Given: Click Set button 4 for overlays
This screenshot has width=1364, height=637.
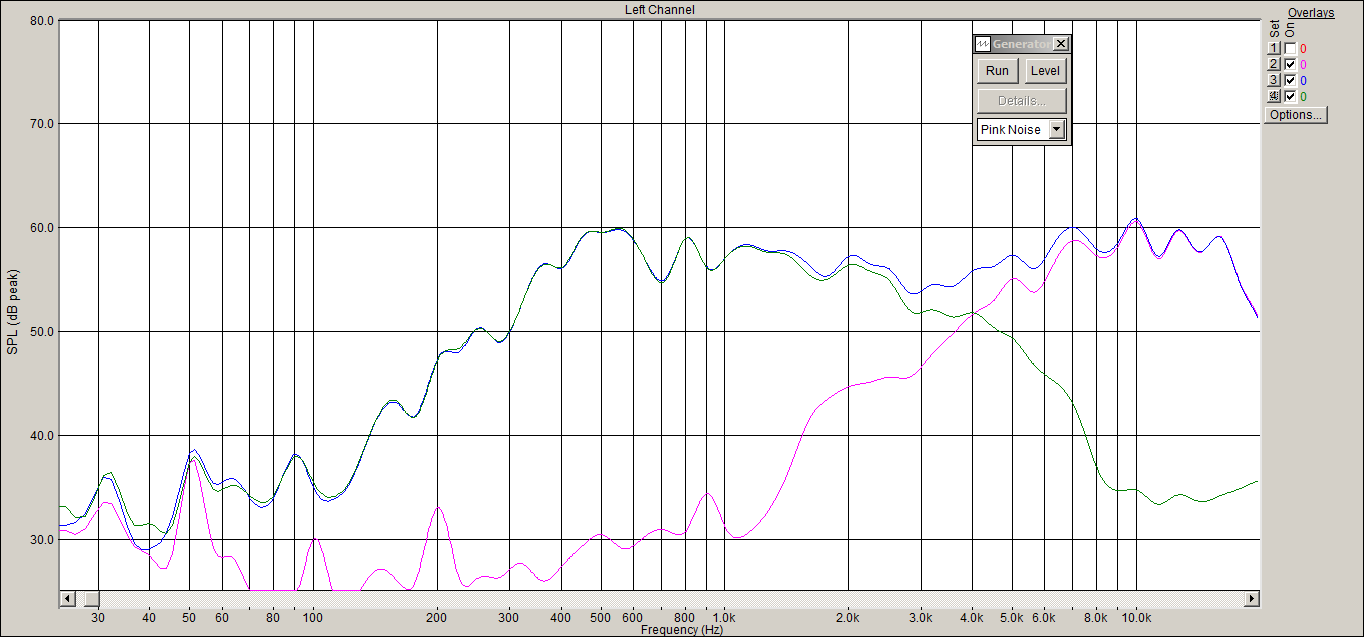Looking at the screenshot, I should click(1274, 96).
